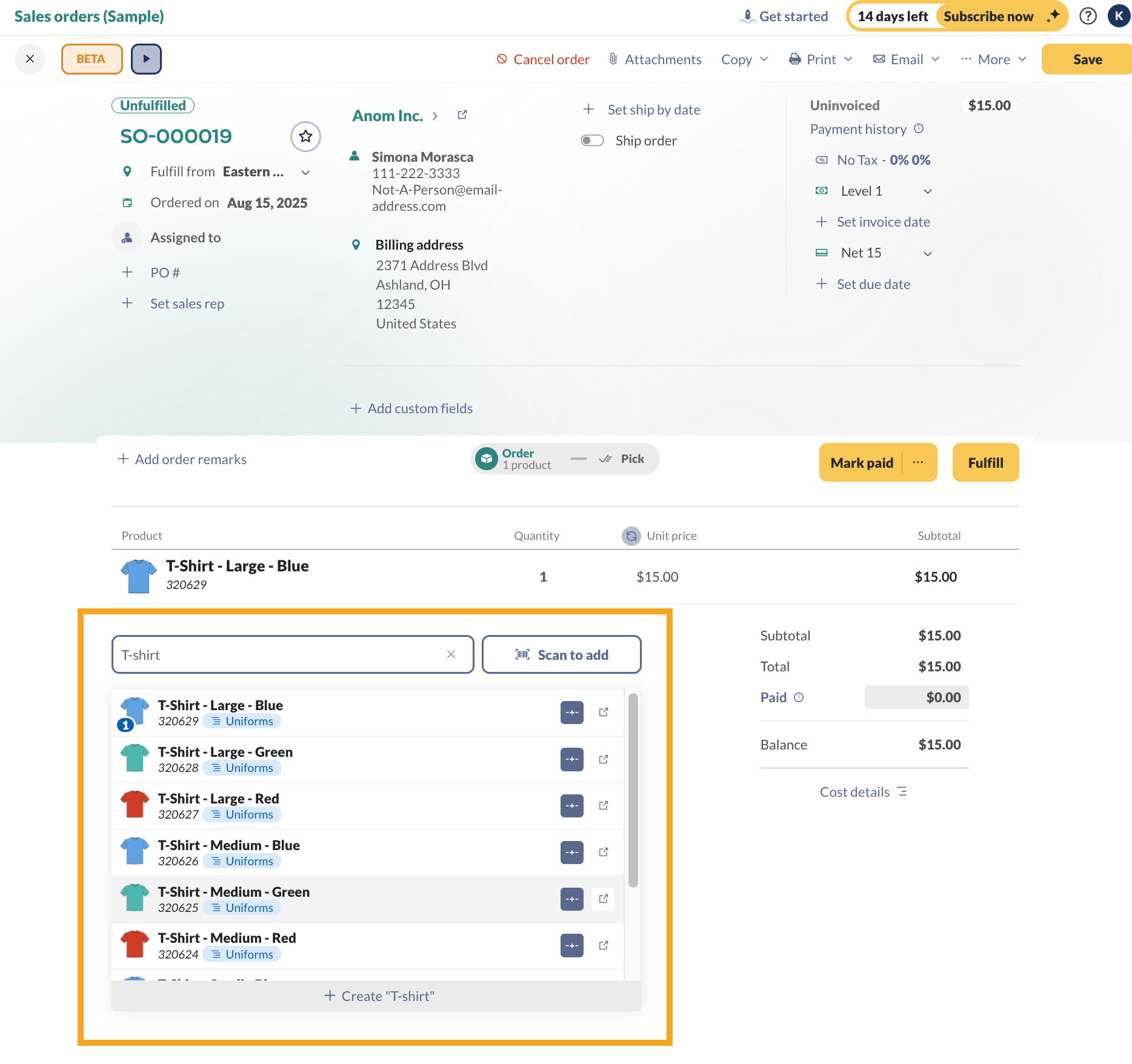Open the More menu
This screenshot has height=1064, width=1132.
(993, 59)
